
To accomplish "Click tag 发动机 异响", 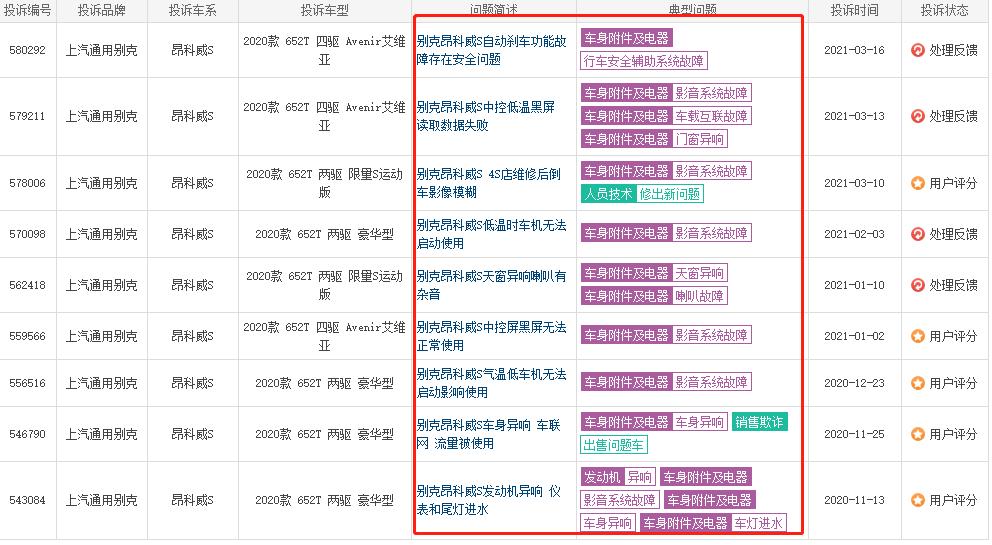I will point(617,477).
